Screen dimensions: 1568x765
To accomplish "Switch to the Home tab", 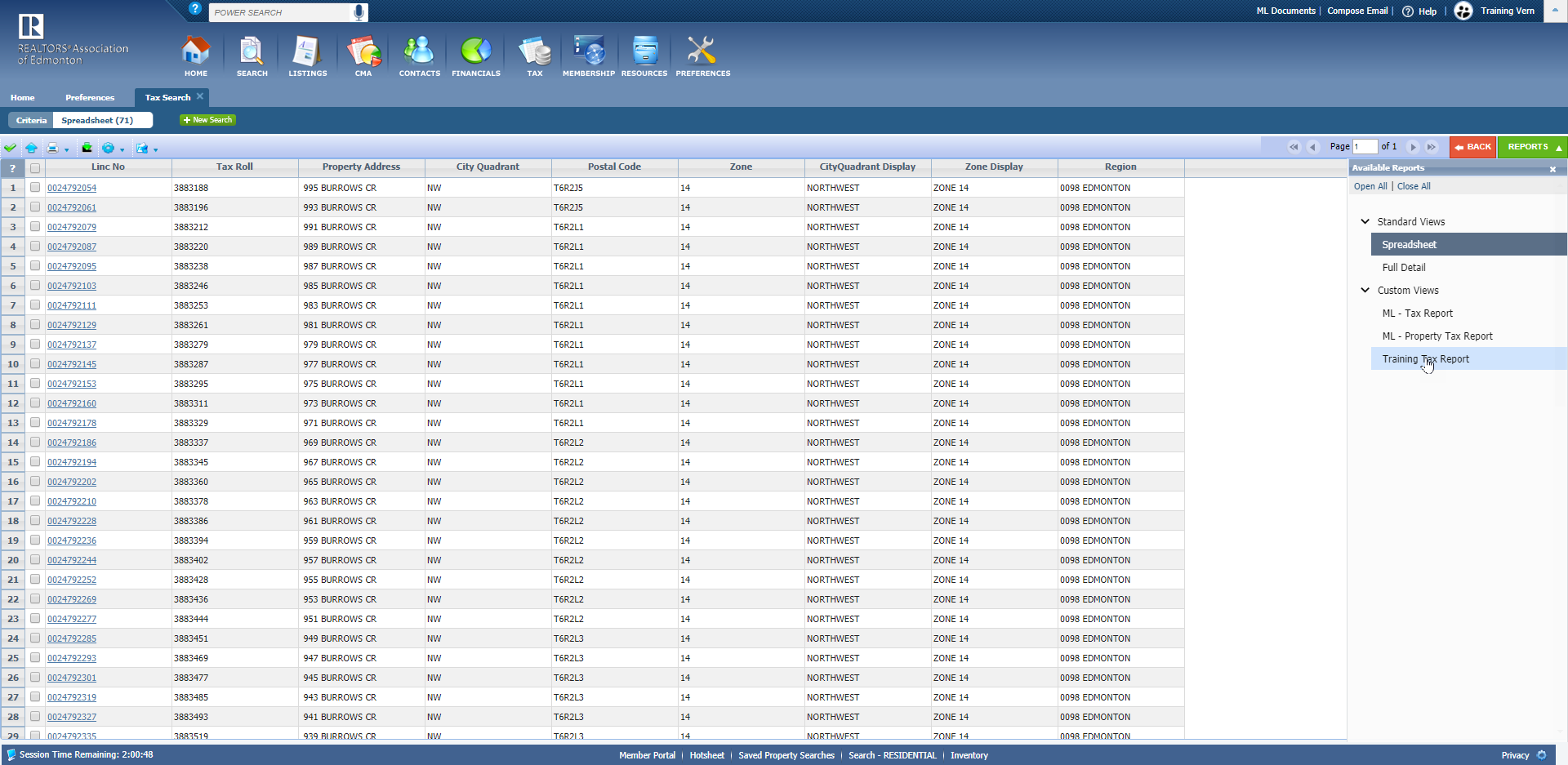I will pos(23,98).
